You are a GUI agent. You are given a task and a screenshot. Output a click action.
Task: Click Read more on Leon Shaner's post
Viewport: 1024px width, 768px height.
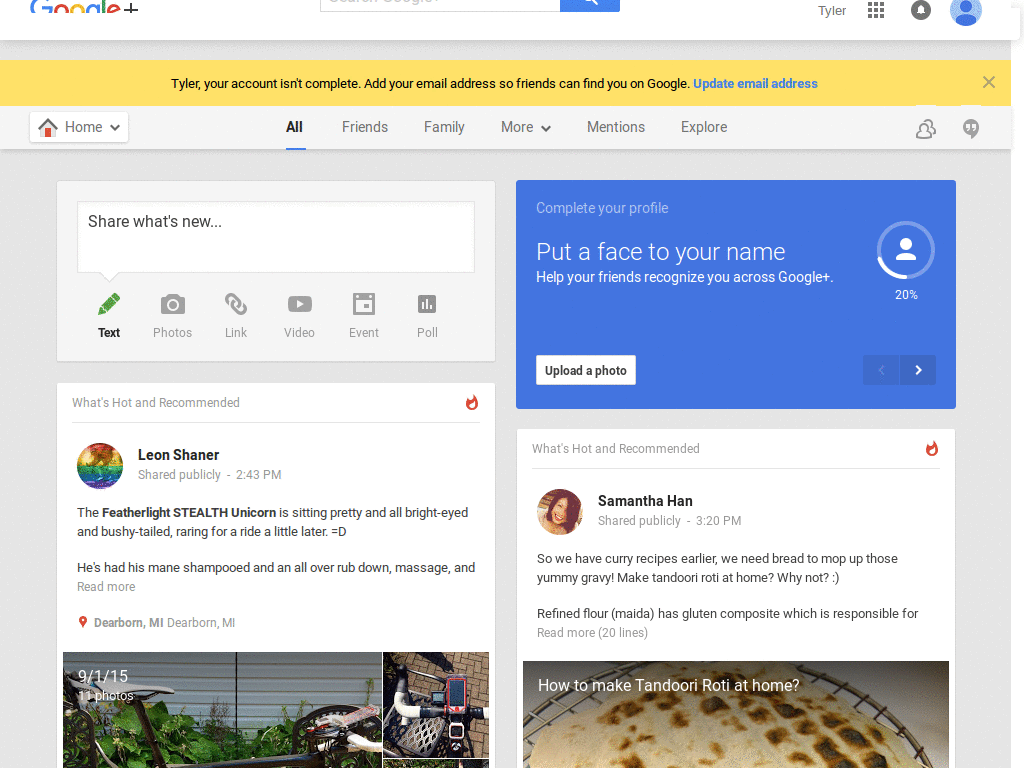[106, 586]
